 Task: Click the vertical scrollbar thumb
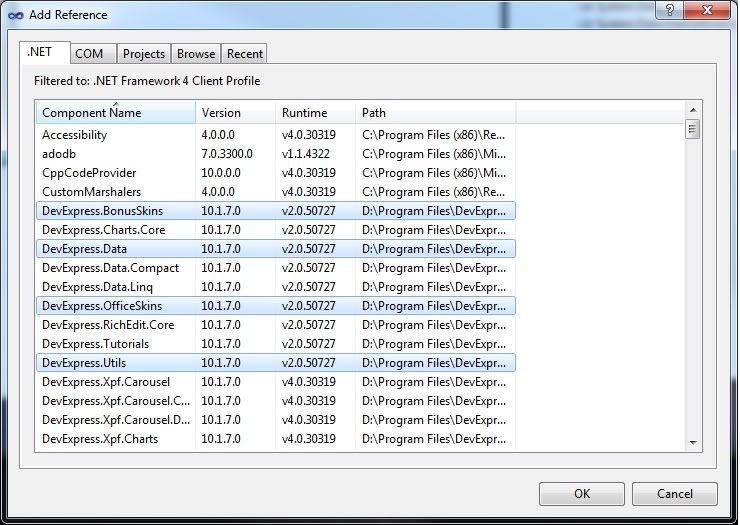click(x=692, y=129)
